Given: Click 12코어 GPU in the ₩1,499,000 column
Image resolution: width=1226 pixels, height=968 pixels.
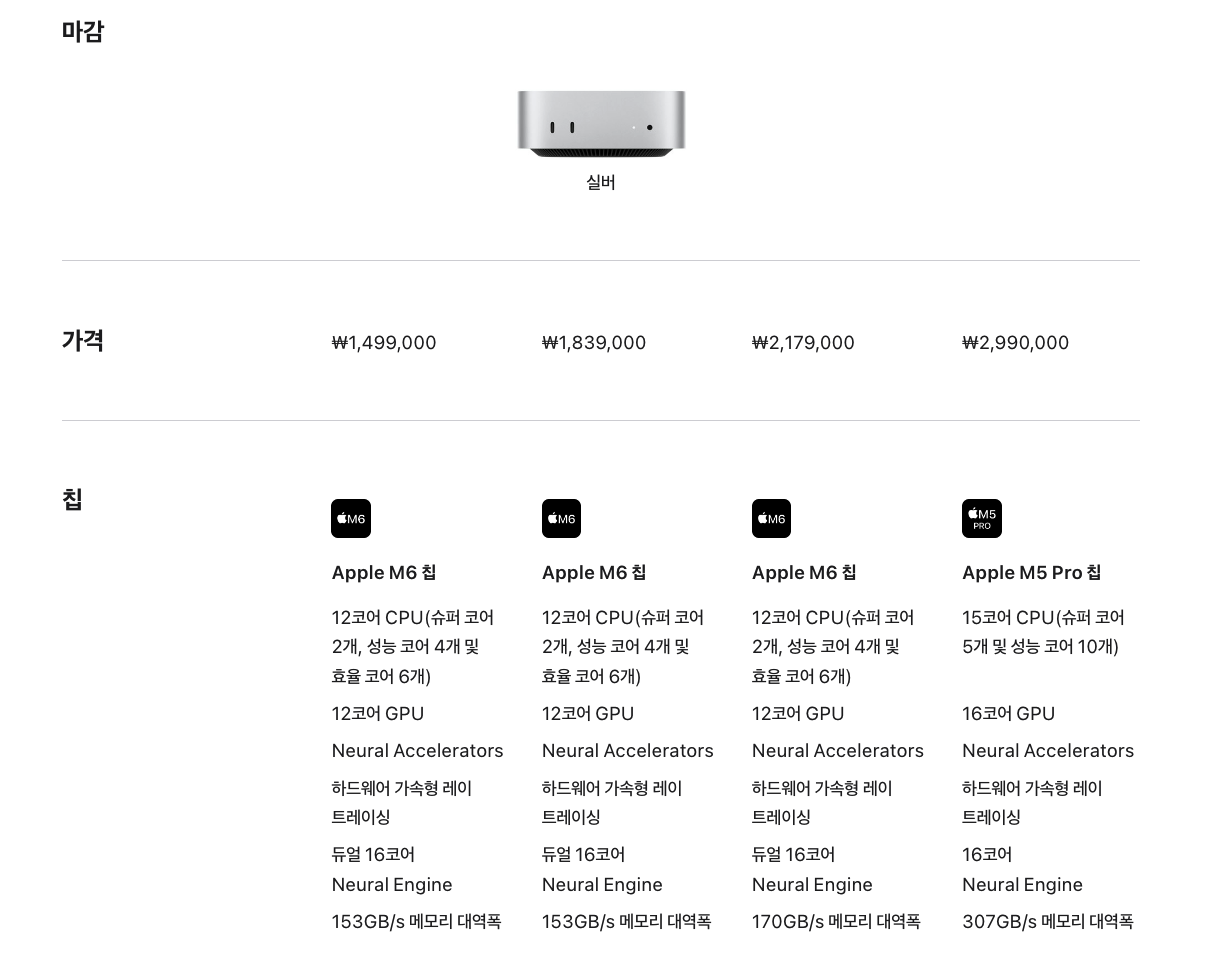Looking at the screenshot, I should coord(378,714).
